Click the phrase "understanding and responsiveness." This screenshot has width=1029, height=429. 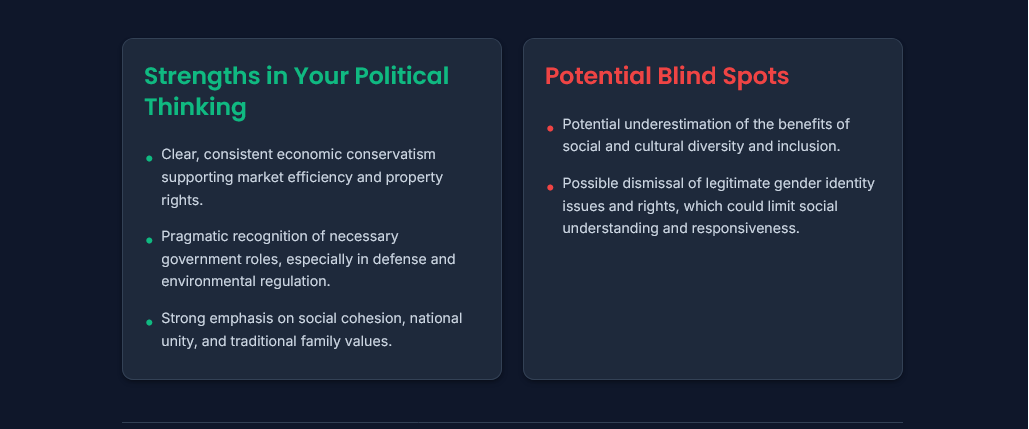(x=681, y=228)
